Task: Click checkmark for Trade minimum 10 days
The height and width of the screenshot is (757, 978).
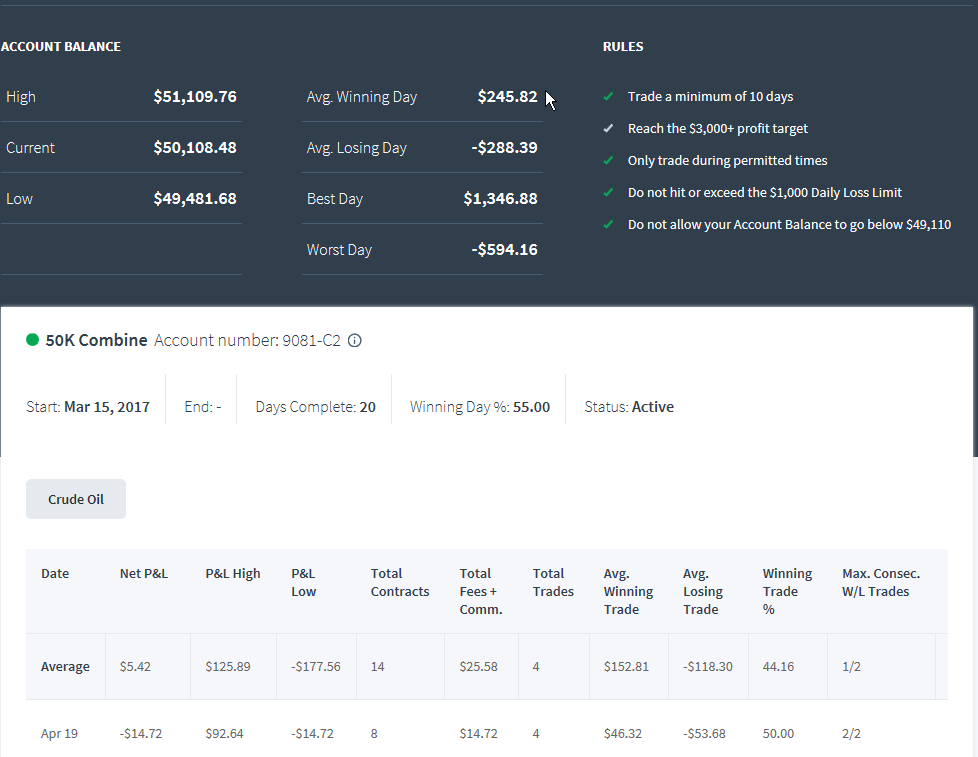Action: point(609,96)
